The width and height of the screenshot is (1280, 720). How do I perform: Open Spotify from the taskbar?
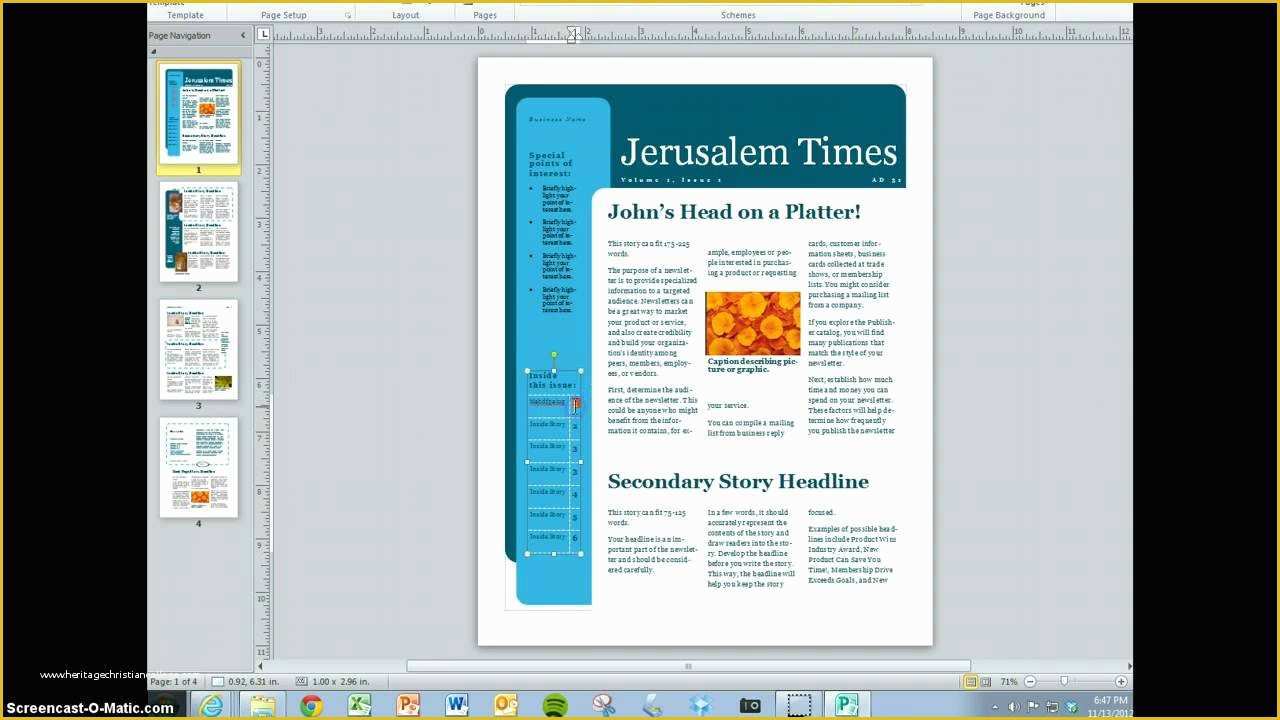pyautogui.click(x=555, y=705)
